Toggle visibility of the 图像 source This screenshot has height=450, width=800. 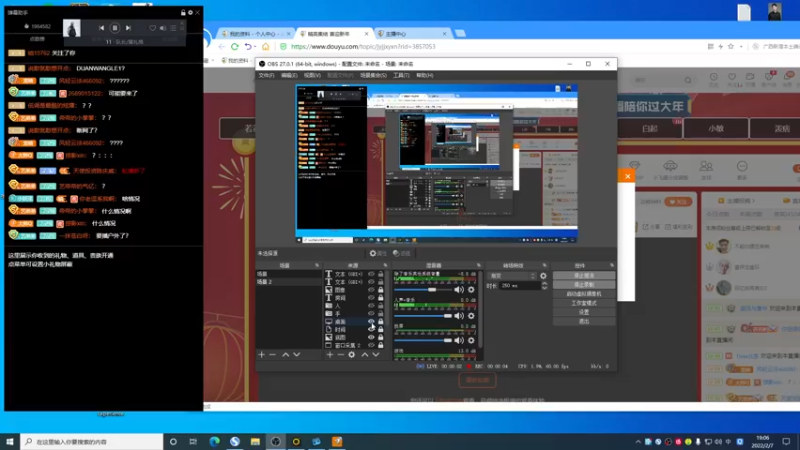tap(371, 290)
